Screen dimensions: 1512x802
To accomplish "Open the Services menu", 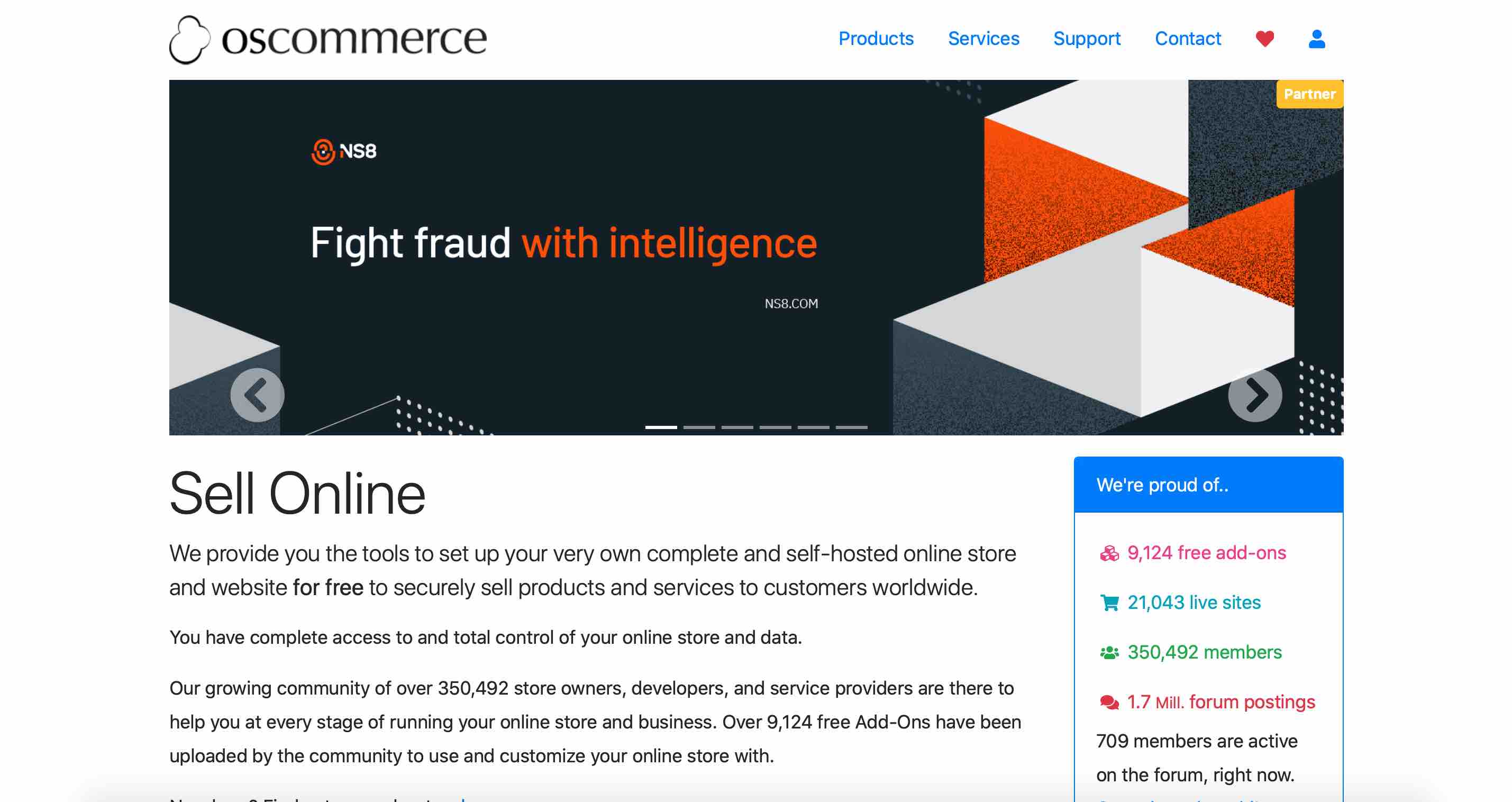I will [983, 39].
